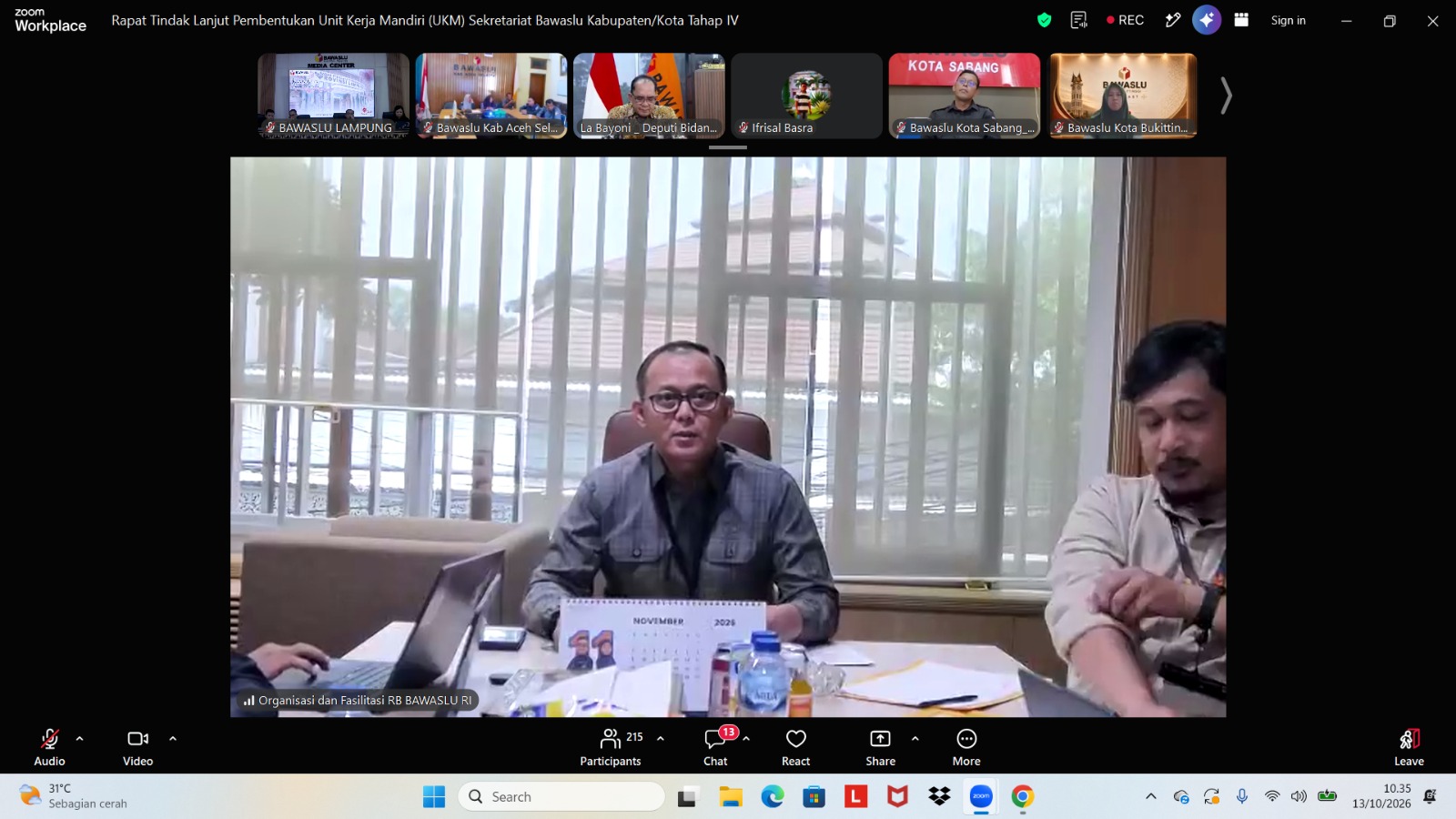The image size is (1456, 819).
Task: Toggle the Video camera button
Action: [x=138, y=747]
